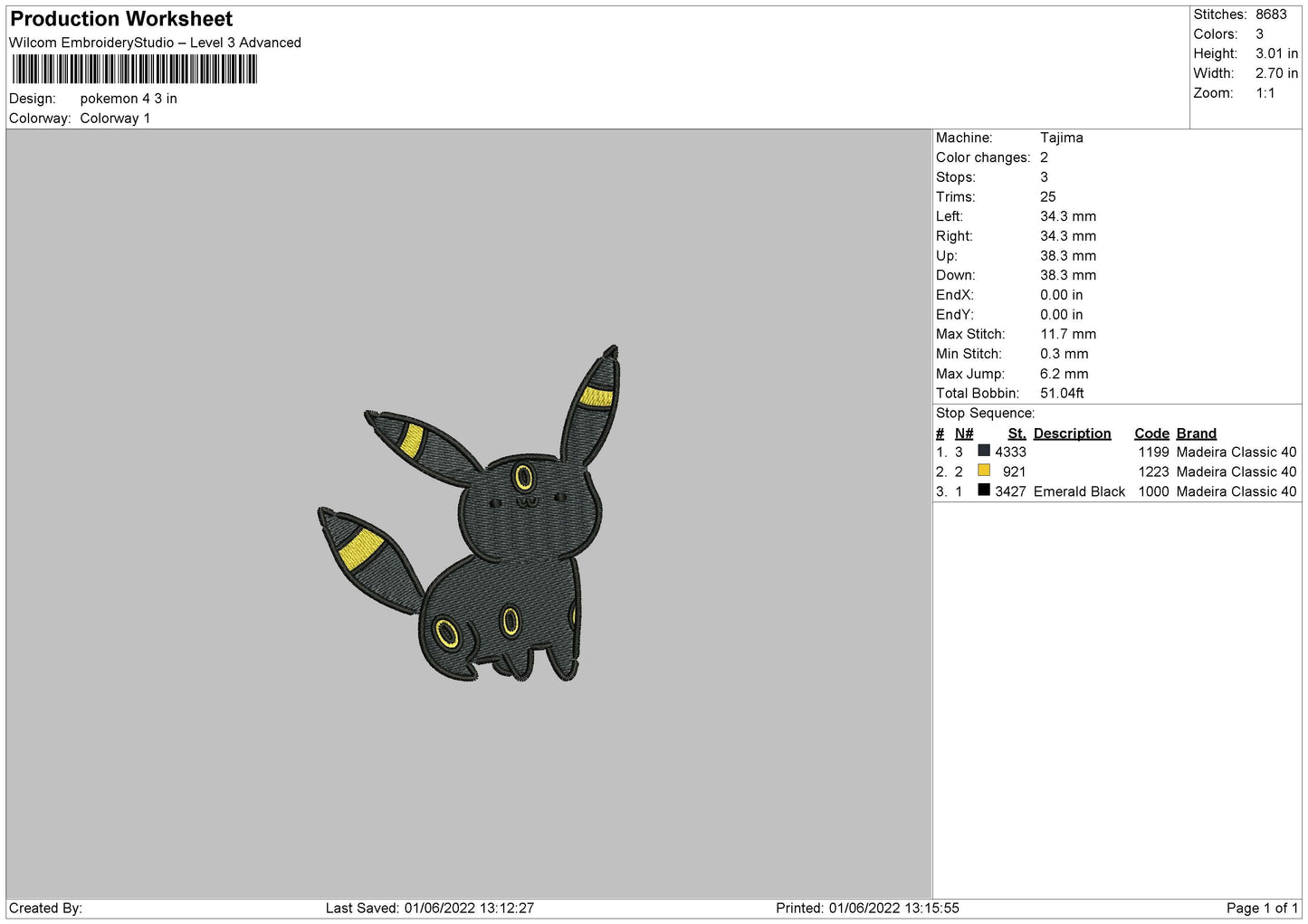Click the Machine value 'Tajima'
Image resolution: width=1308 pixels, height=924 pixels.
click(1061, 138)
